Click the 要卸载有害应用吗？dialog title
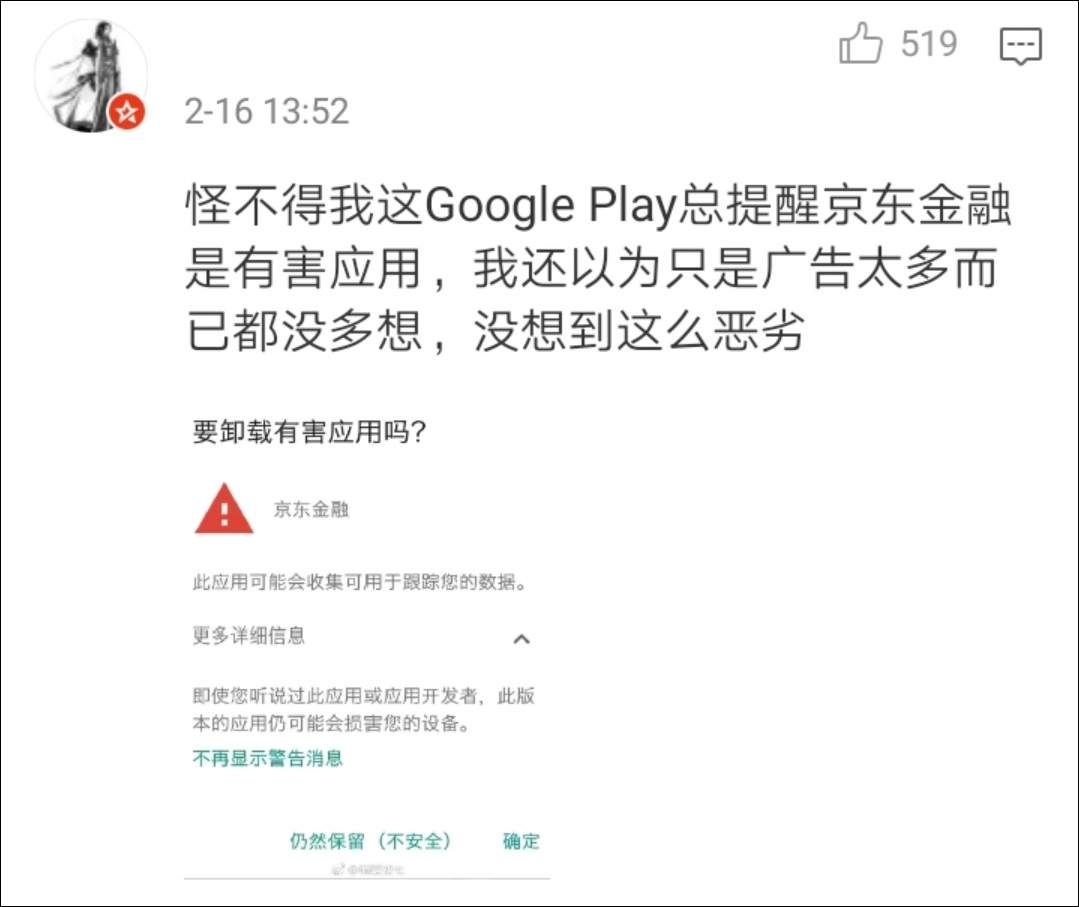 pos(310,432)
